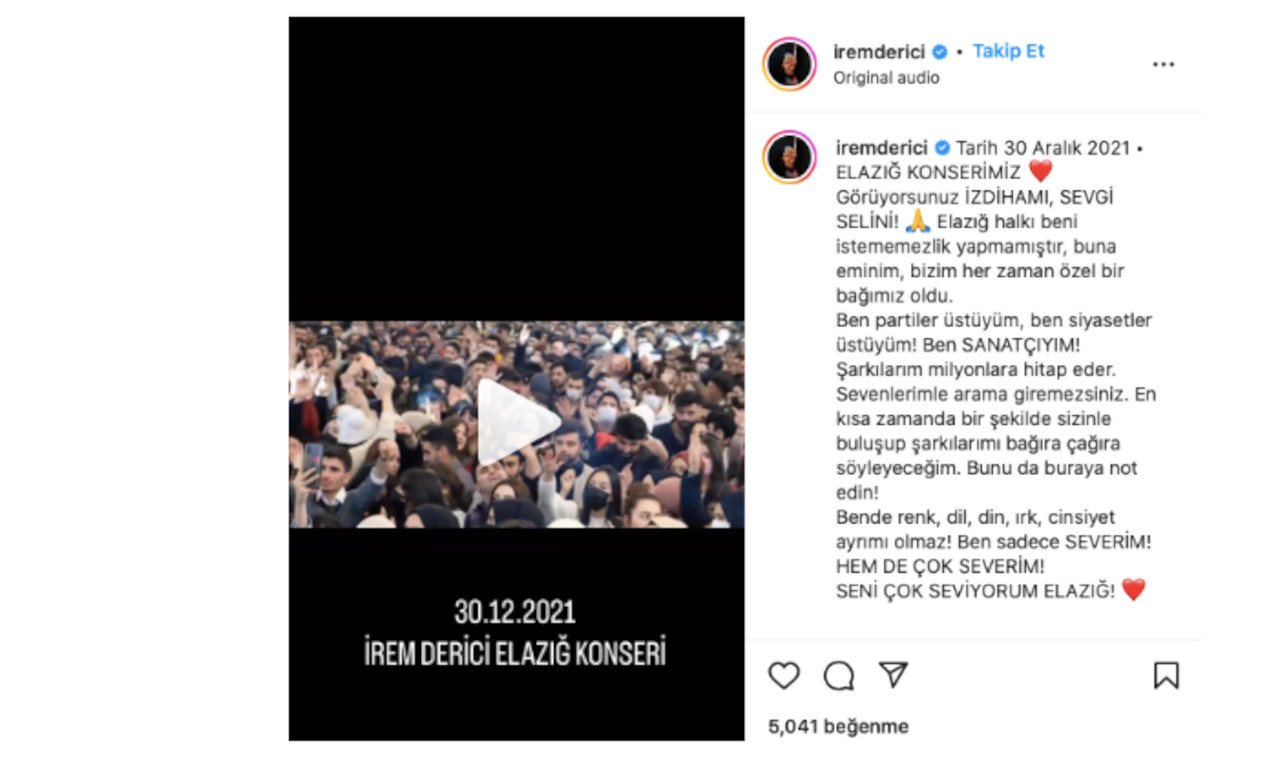Open the three-dot more options menu
This screenshot has height=776, width=1280.
(1163, 64)
